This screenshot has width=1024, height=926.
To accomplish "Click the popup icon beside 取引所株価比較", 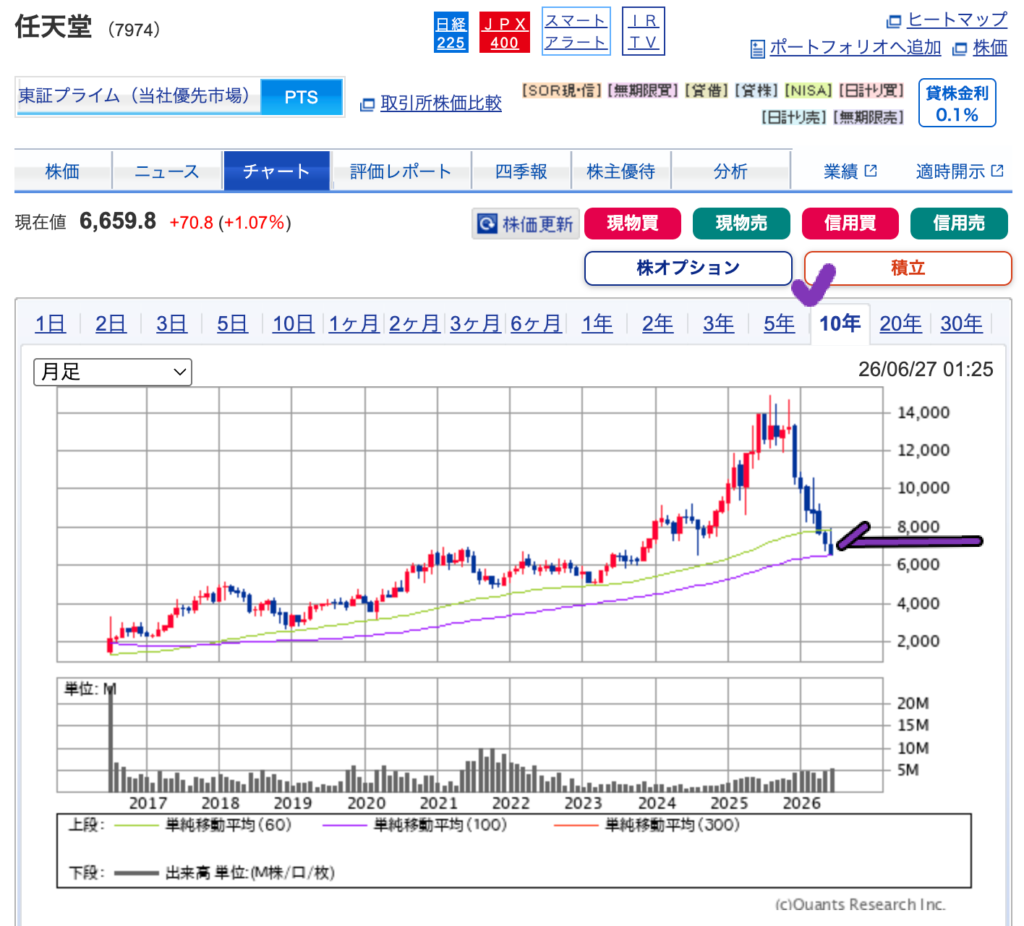I will [368, 104].
